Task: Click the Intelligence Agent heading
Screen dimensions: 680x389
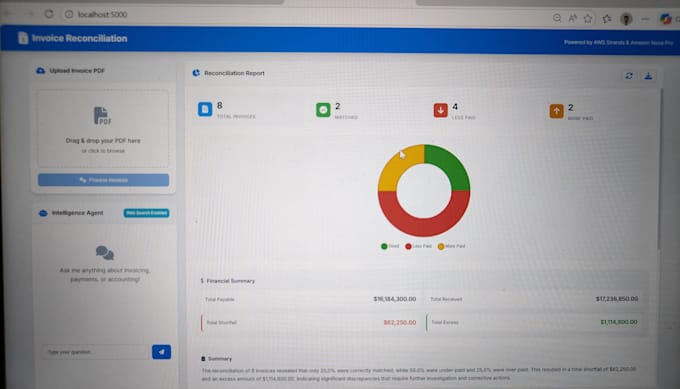Action: [77, 213]
